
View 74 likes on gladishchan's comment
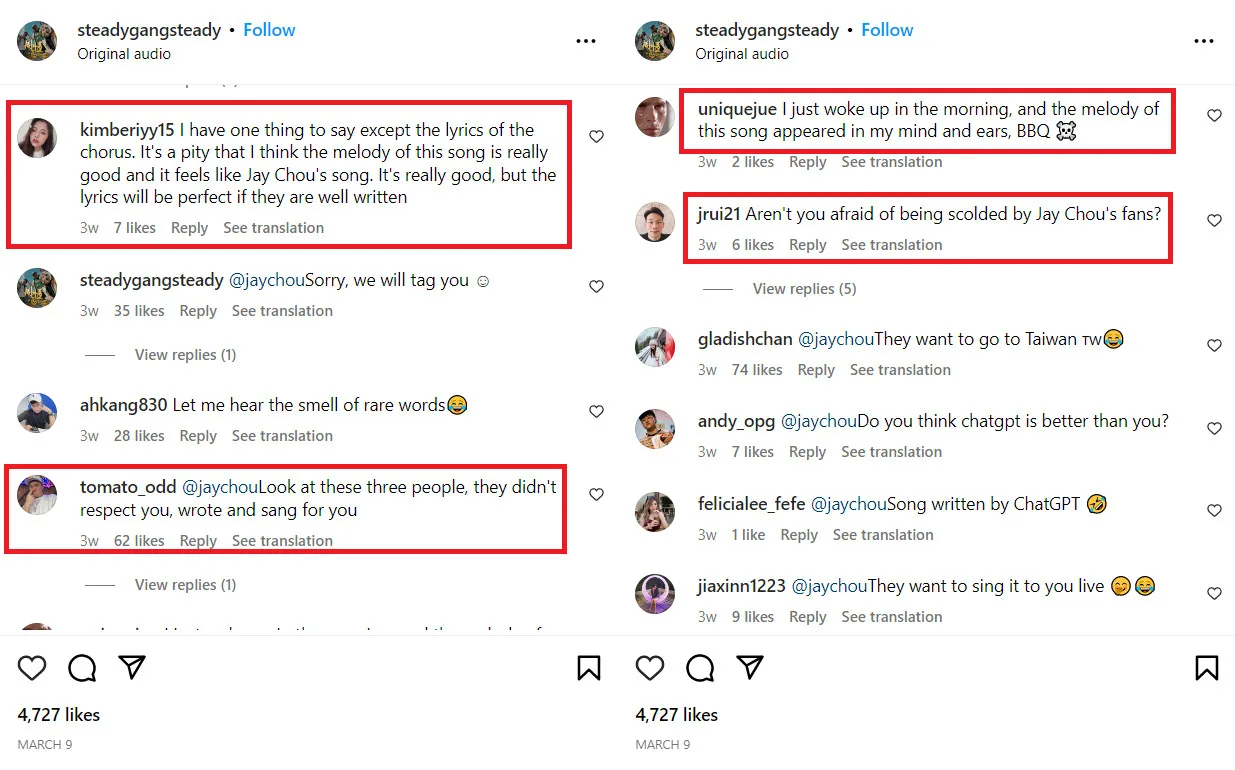756,370
